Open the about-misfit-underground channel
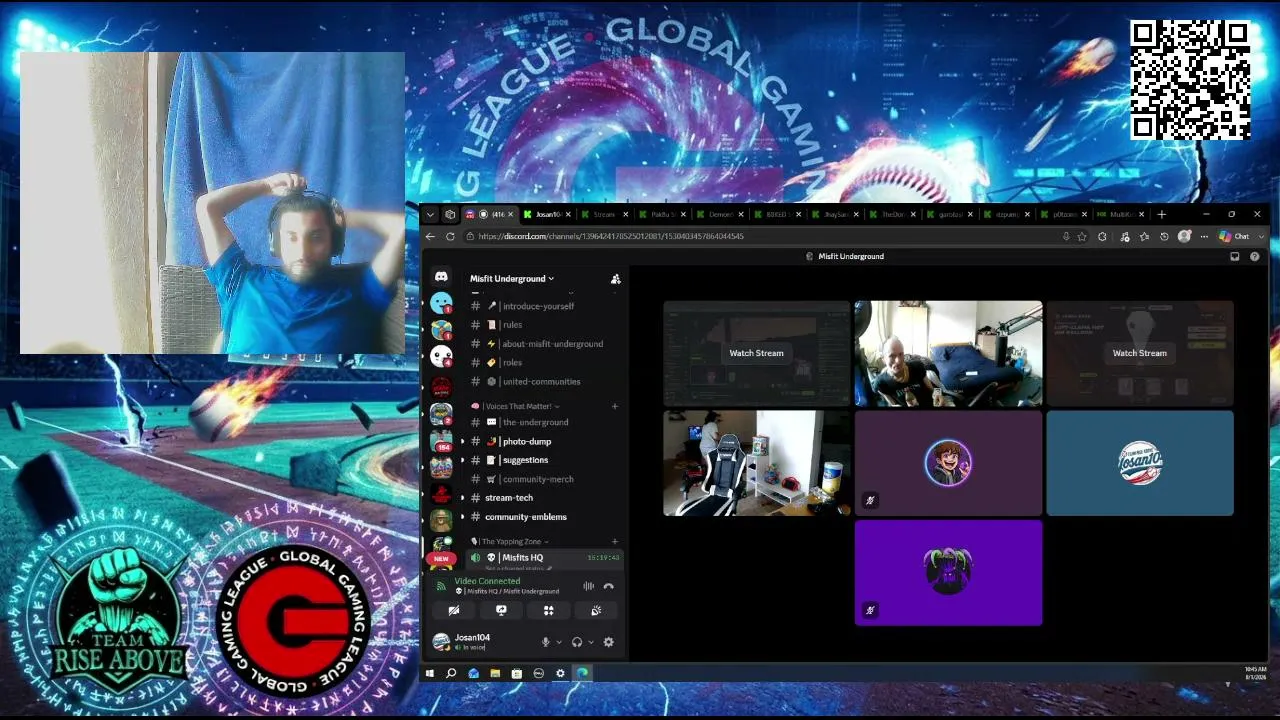The width and height of the screenshot is (1280, 720). (544, 344)
